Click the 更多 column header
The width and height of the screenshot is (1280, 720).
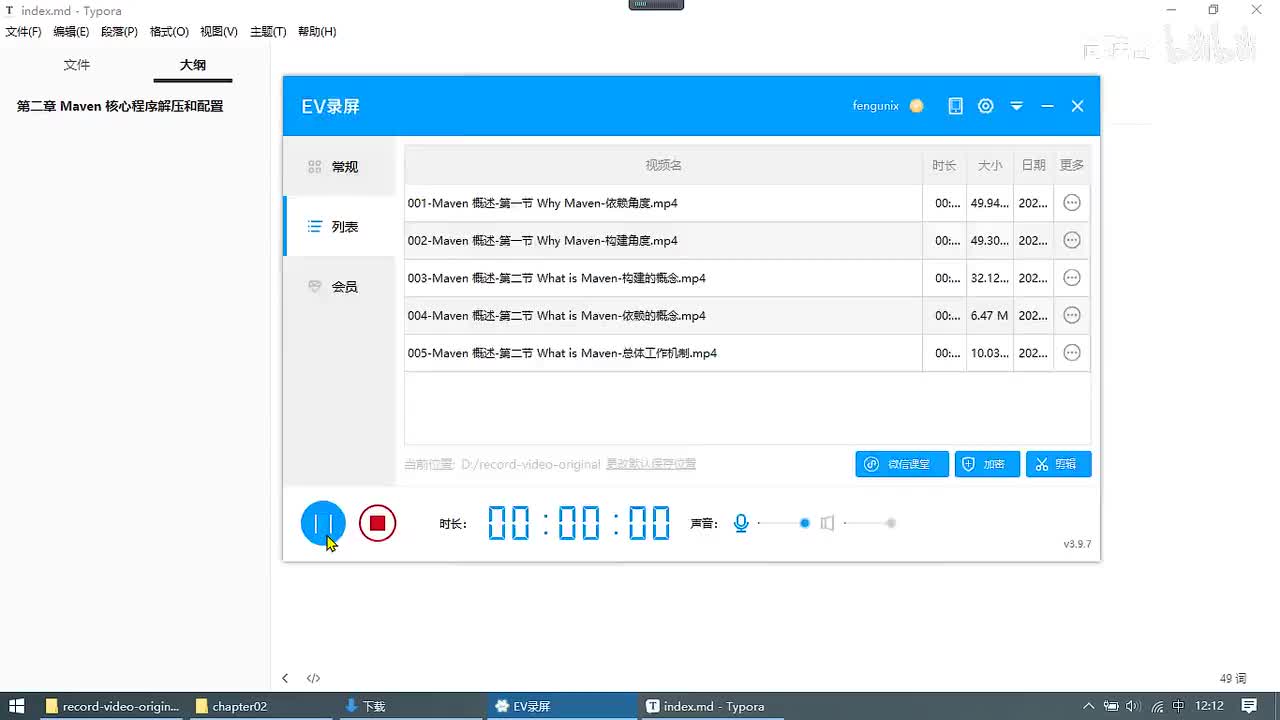tap(1072, 165)
